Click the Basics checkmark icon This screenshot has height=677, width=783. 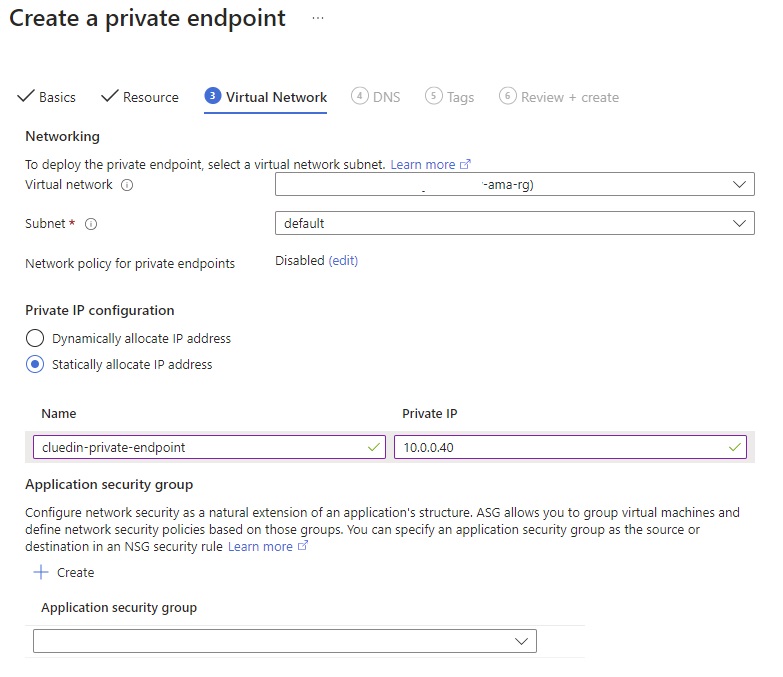tap(26, 96)
